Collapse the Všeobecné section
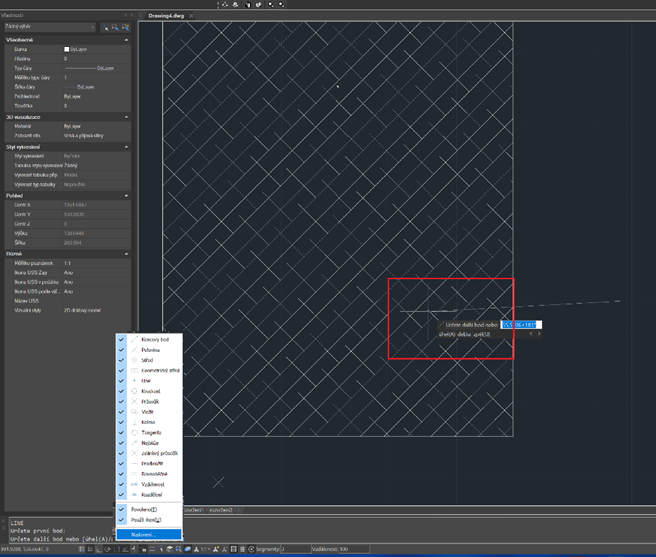The height and width of the screenshot is (557, 656). tap(126, 40)
